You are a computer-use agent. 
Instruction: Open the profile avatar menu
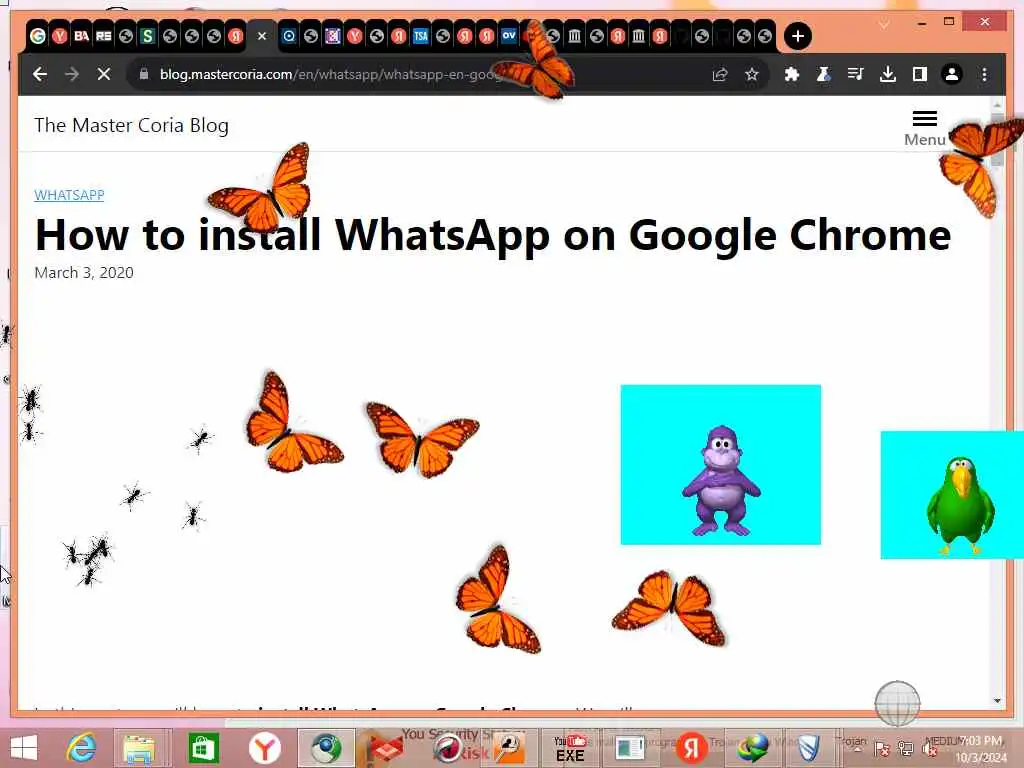[952, 74]
